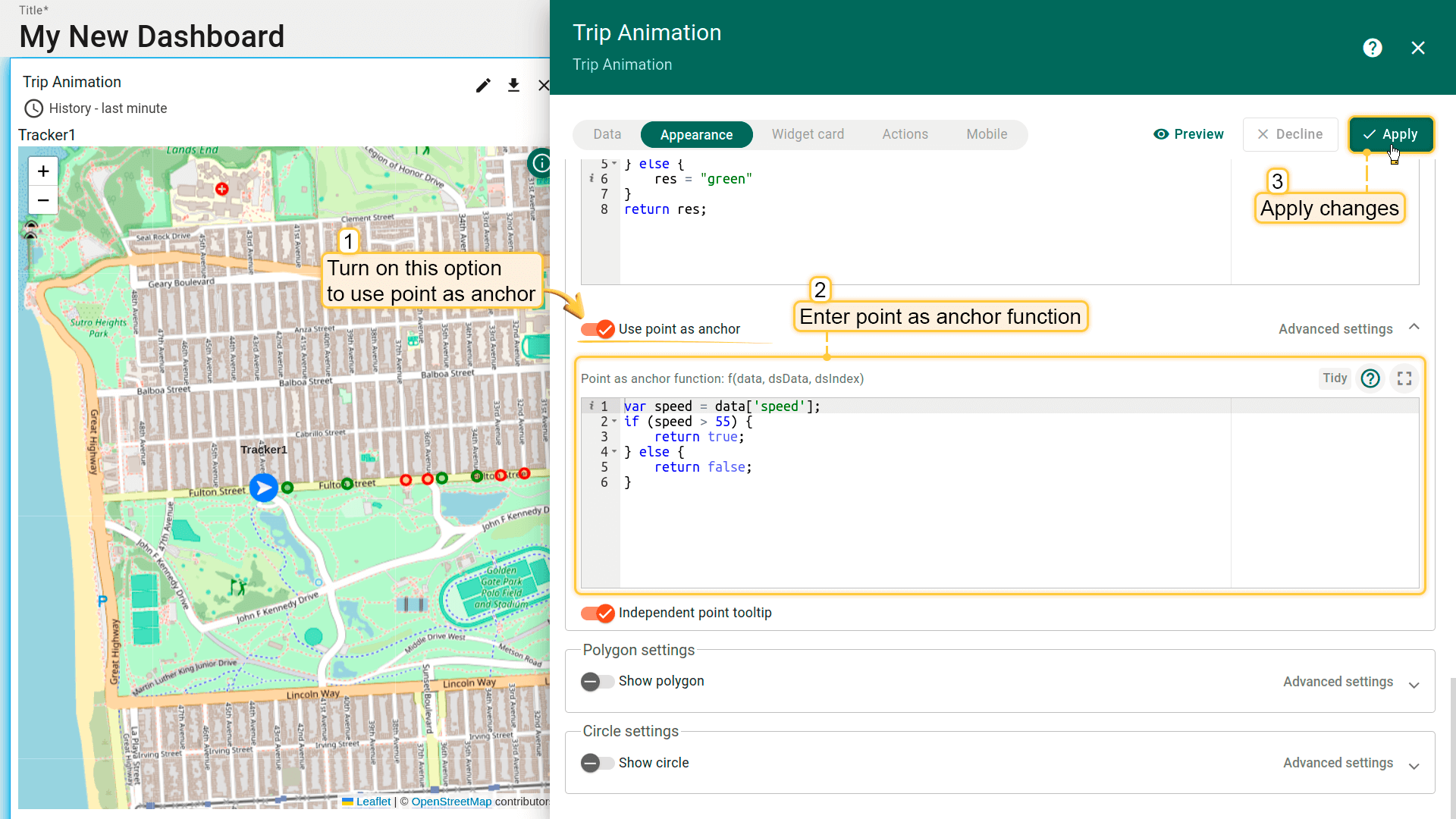Click the history clock icon

33,108
